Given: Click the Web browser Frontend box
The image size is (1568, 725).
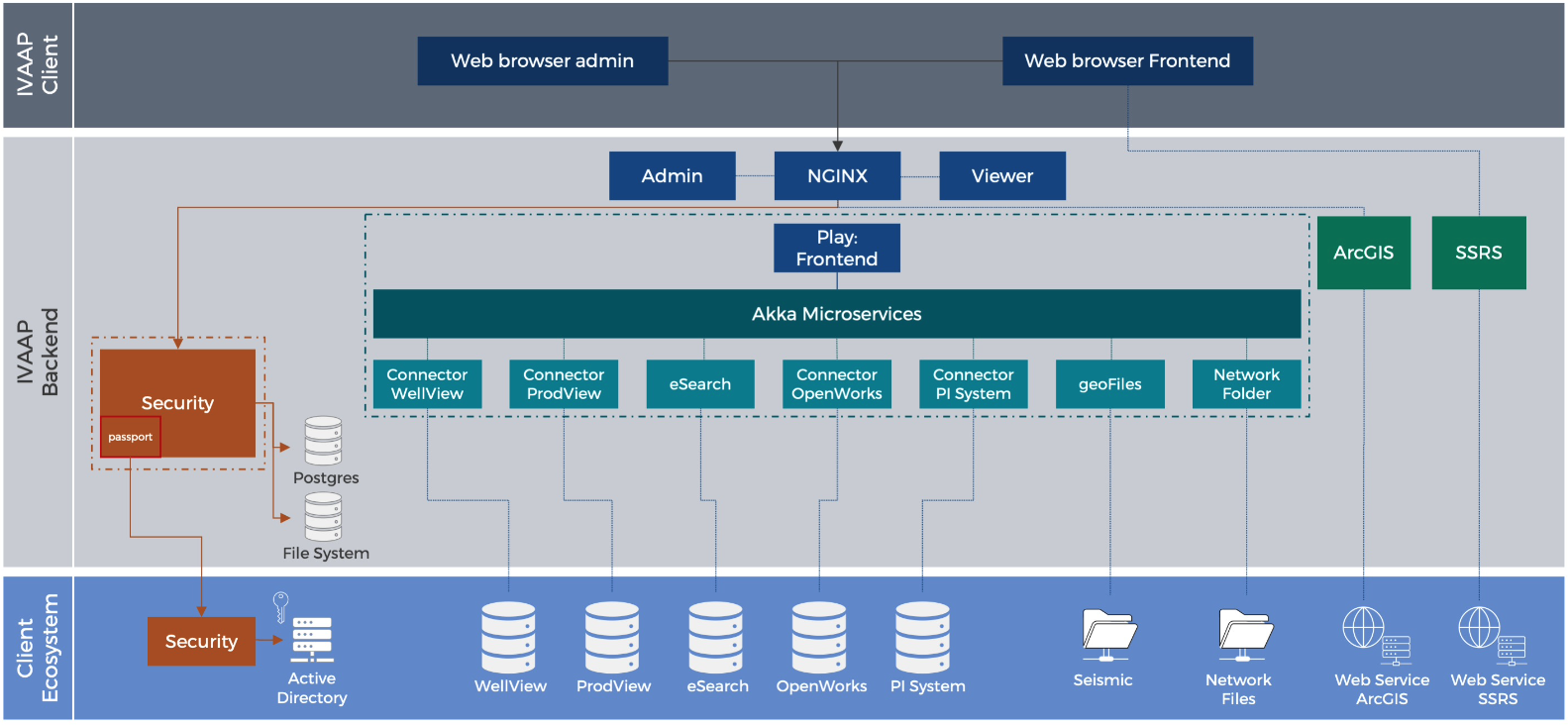Looking at the screenshot, I should coord(1127,60).
